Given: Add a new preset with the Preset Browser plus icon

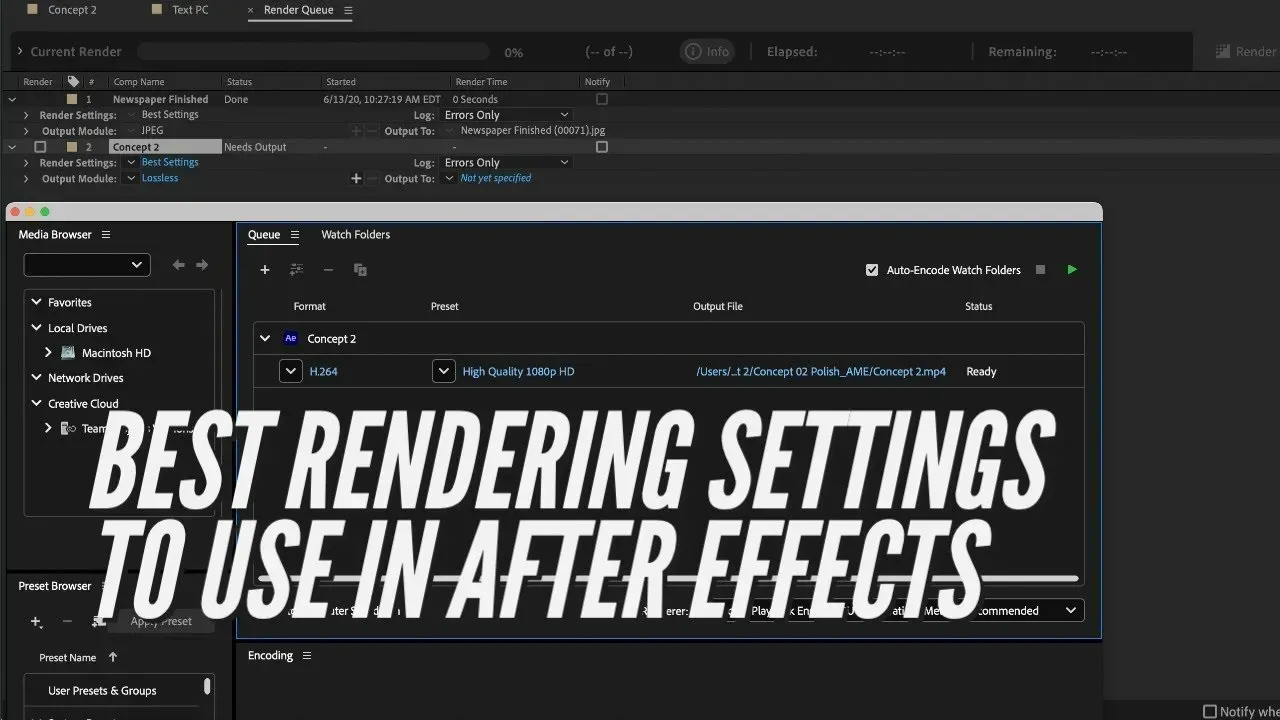Looking at the screenshot, I should [36, 621].
